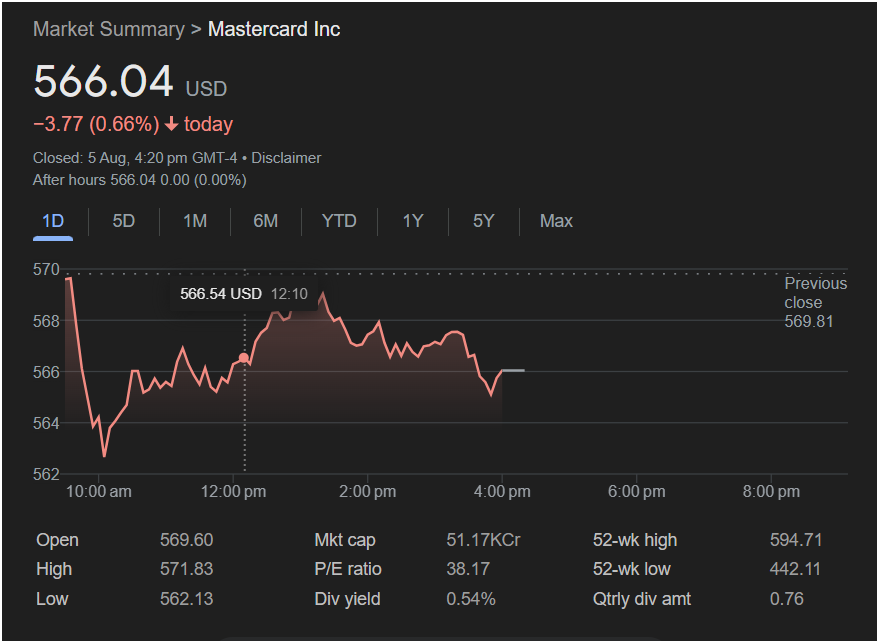Image resolution: width=879 pixels, height=643 pixels.
Task: Click the Div yield value 0.54%
Action: click(471, 599)
